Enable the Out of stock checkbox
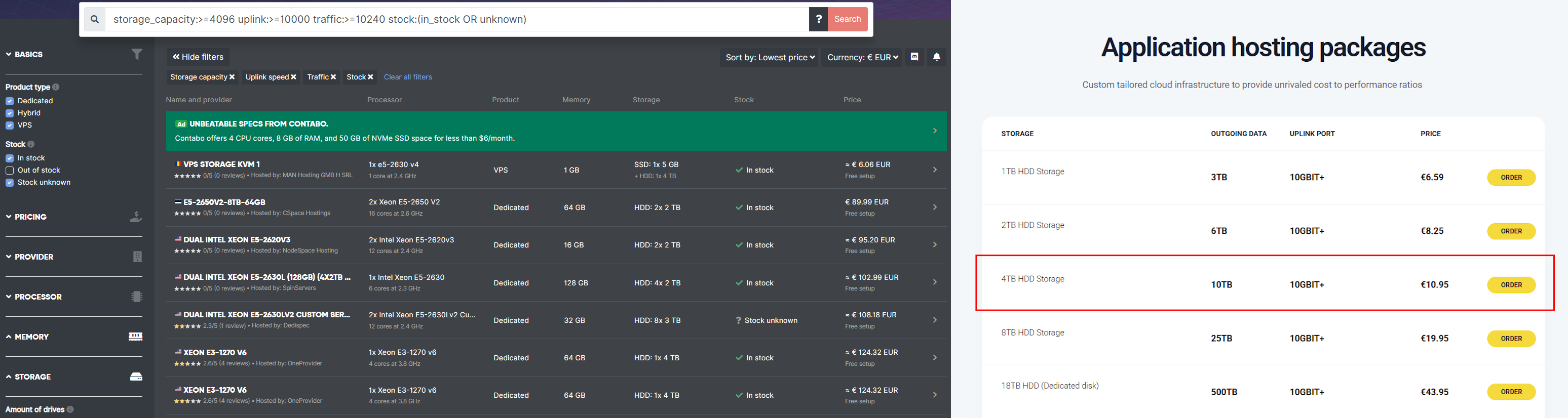This screenshot has width=1568, height=418. [10, 171]
